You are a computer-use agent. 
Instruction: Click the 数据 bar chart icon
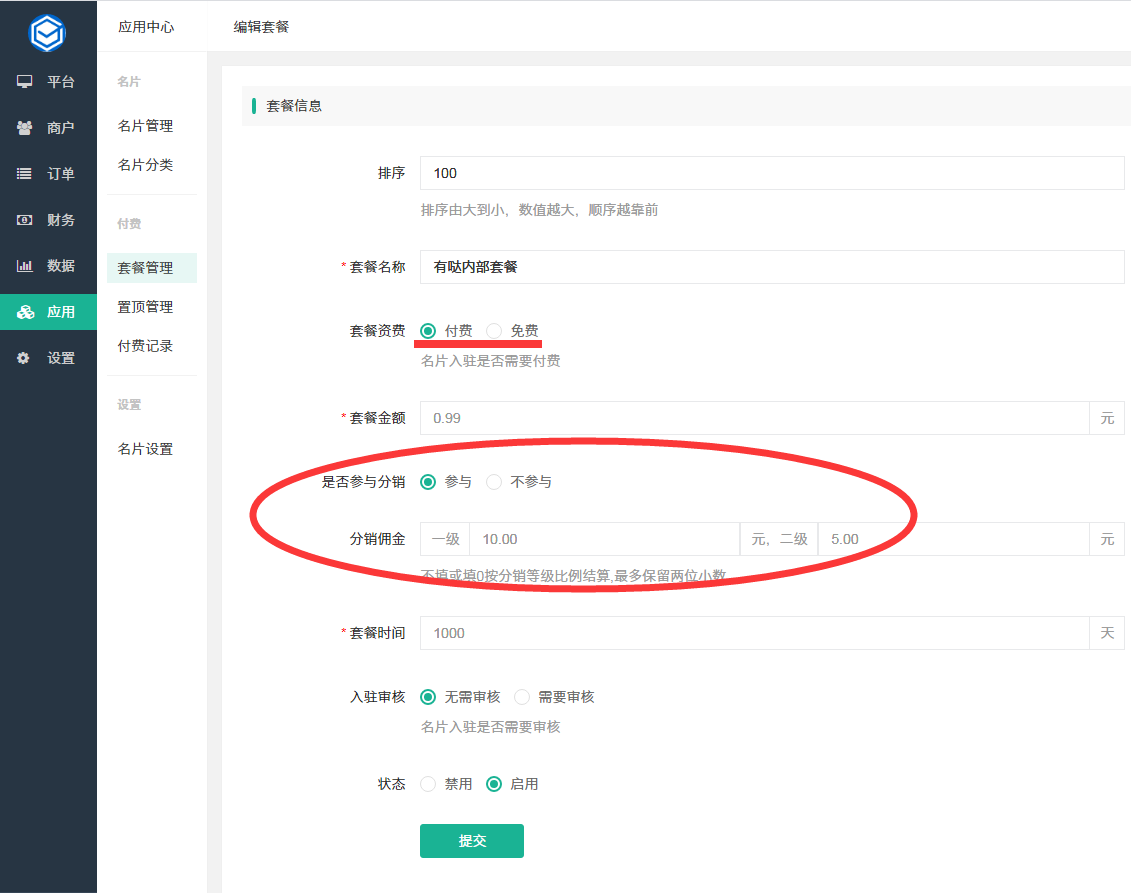[x=25, y=265]
